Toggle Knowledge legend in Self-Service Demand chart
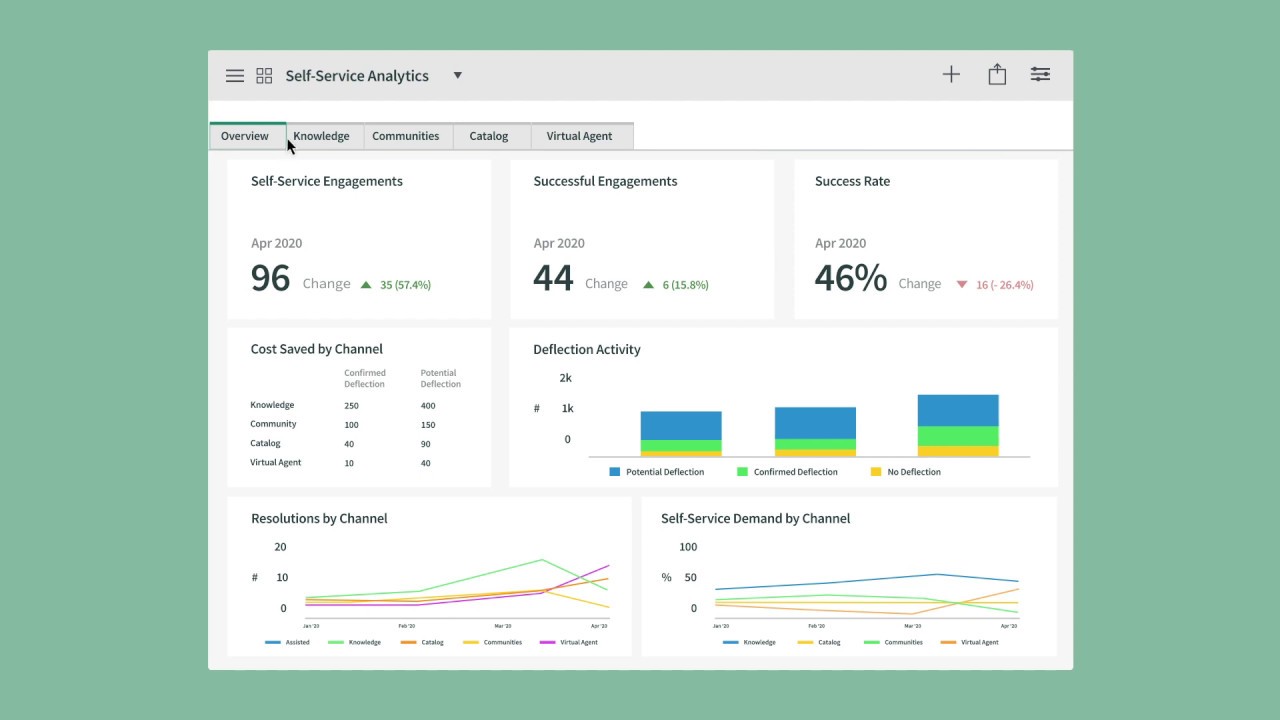This screenshot has height=720, width=1280. [749, 642]
